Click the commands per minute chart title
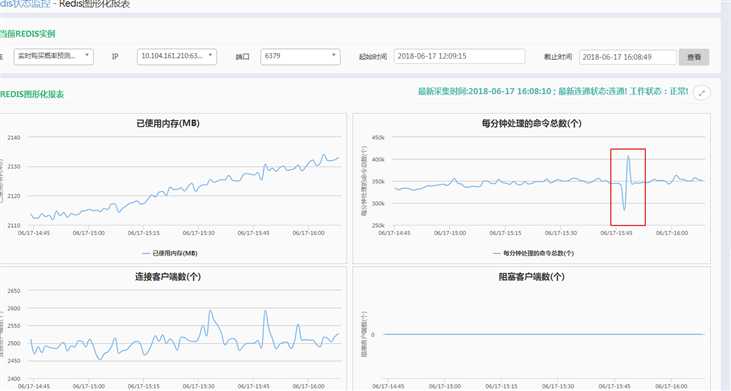The width and height of the screenshot is (731, 391). coord(531,123)
